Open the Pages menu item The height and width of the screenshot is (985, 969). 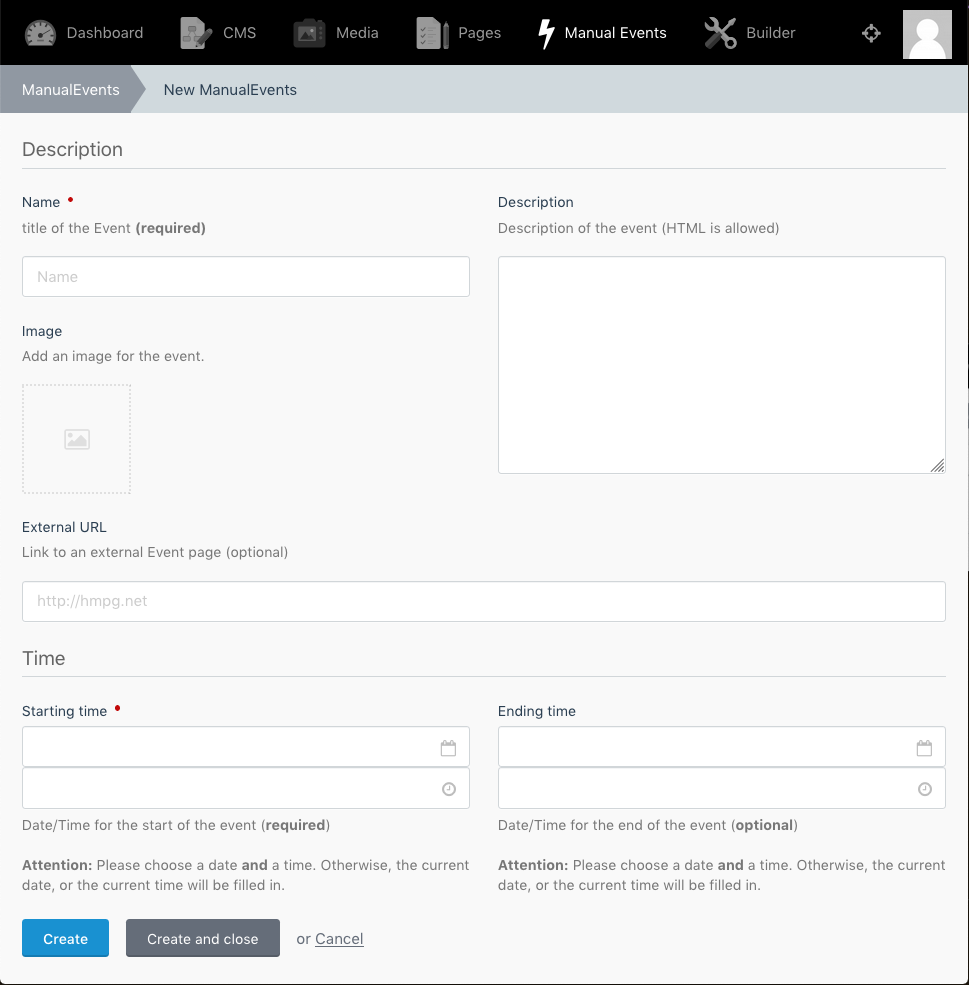click(458, 33)
